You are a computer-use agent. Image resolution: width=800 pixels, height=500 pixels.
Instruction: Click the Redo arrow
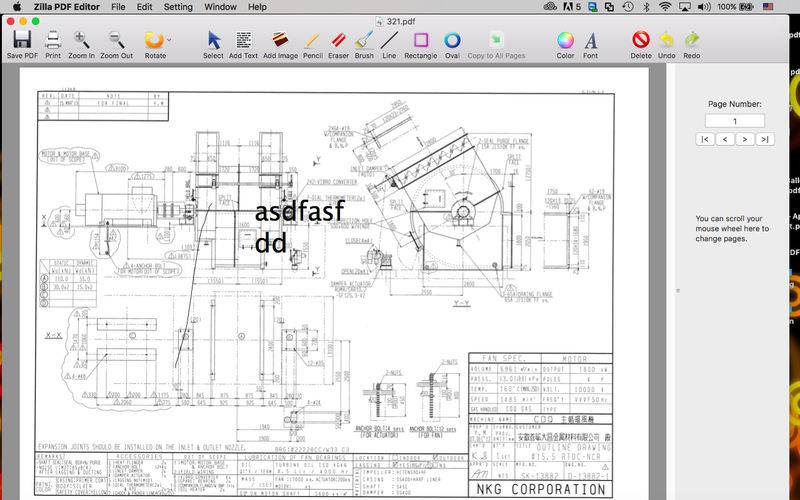692,40
